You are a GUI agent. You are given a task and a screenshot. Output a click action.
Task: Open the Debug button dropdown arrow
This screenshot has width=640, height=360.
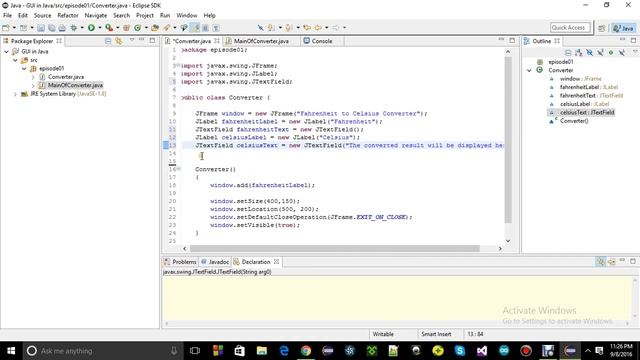click(82, 28)
